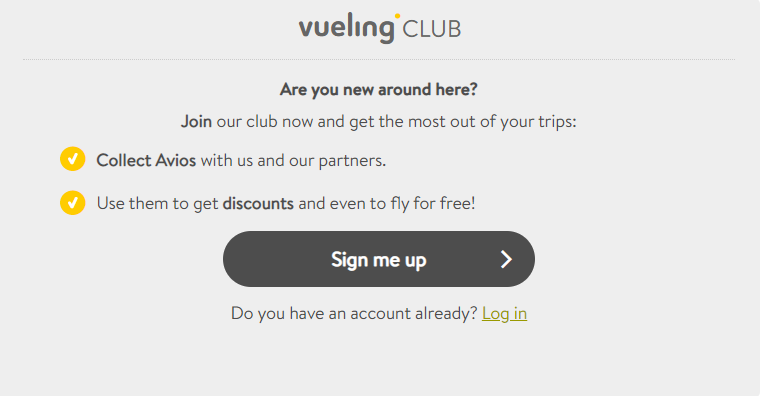765x396 pixels.
Task: Click the left rounded edge of Sign me up button
Action: coord(239,259)
